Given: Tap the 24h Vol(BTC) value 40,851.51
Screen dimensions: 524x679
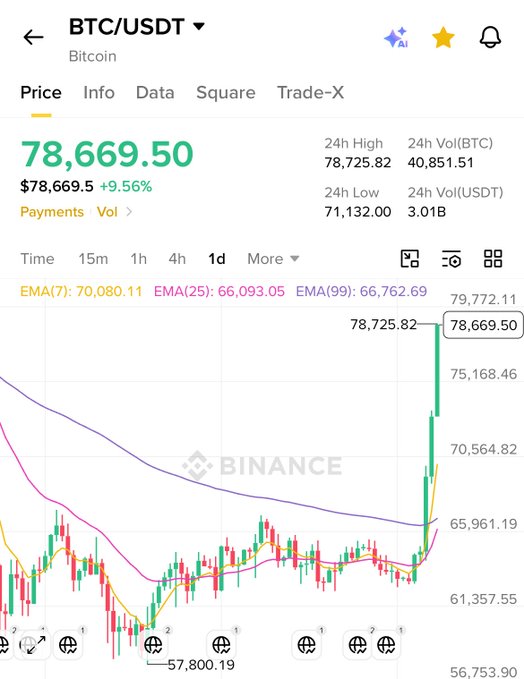Looking at the screenshot, I should tap(440, 163).
